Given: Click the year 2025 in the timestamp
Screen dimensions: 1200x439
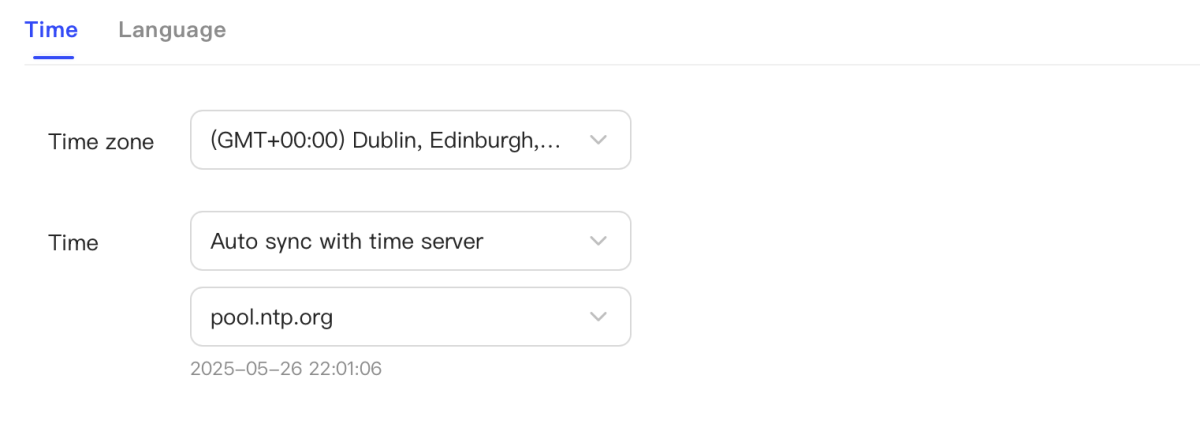Looking at the screenshot, I should click(x=212, y=369).
